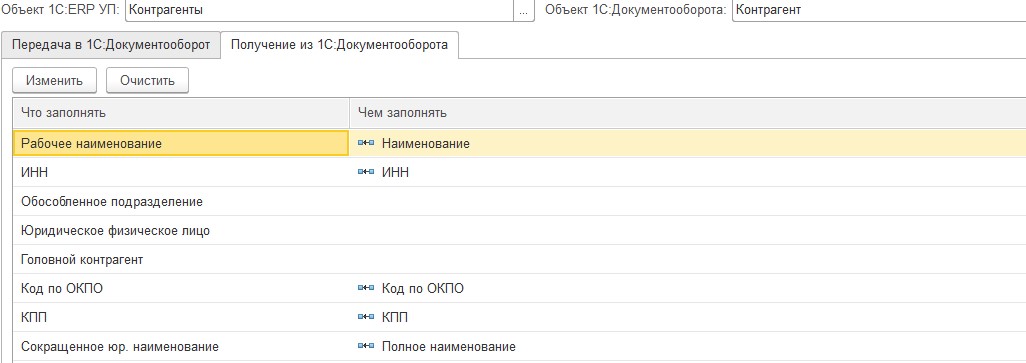Screen dimensions: 1026x363
Task: Click the Полное наименование value cell
Action: coord(688,346)
